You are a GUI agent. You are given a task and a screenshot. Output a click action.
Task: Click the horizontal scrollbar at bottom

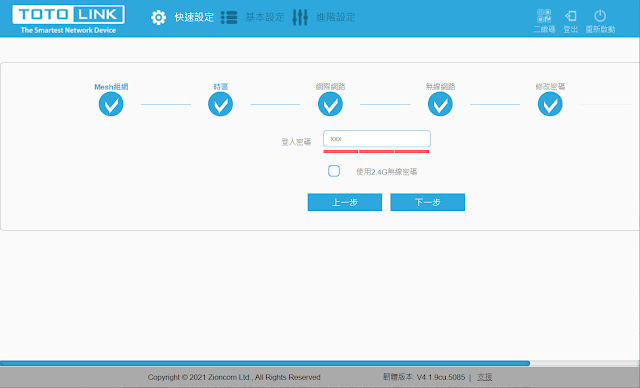click(265, 363)
